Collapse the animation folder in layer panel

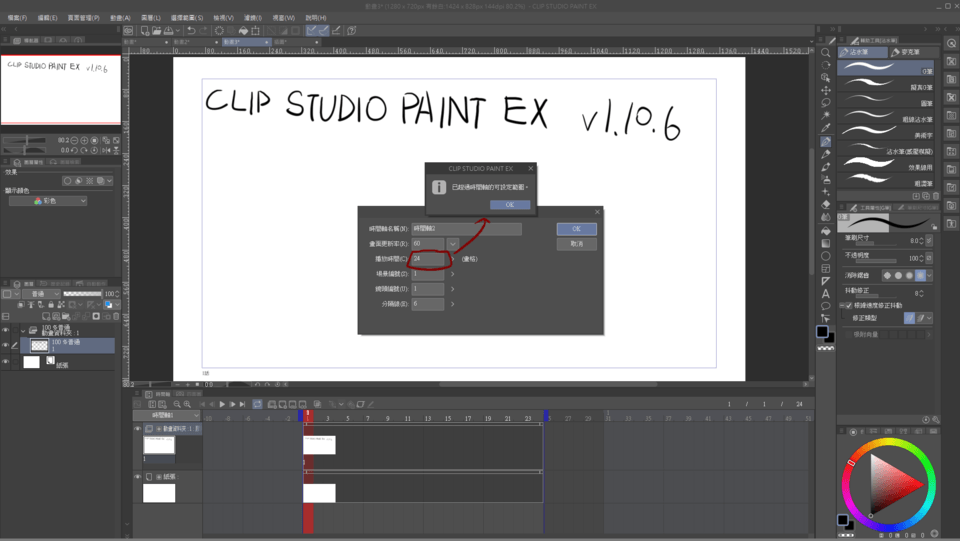(x=23, y=330)
